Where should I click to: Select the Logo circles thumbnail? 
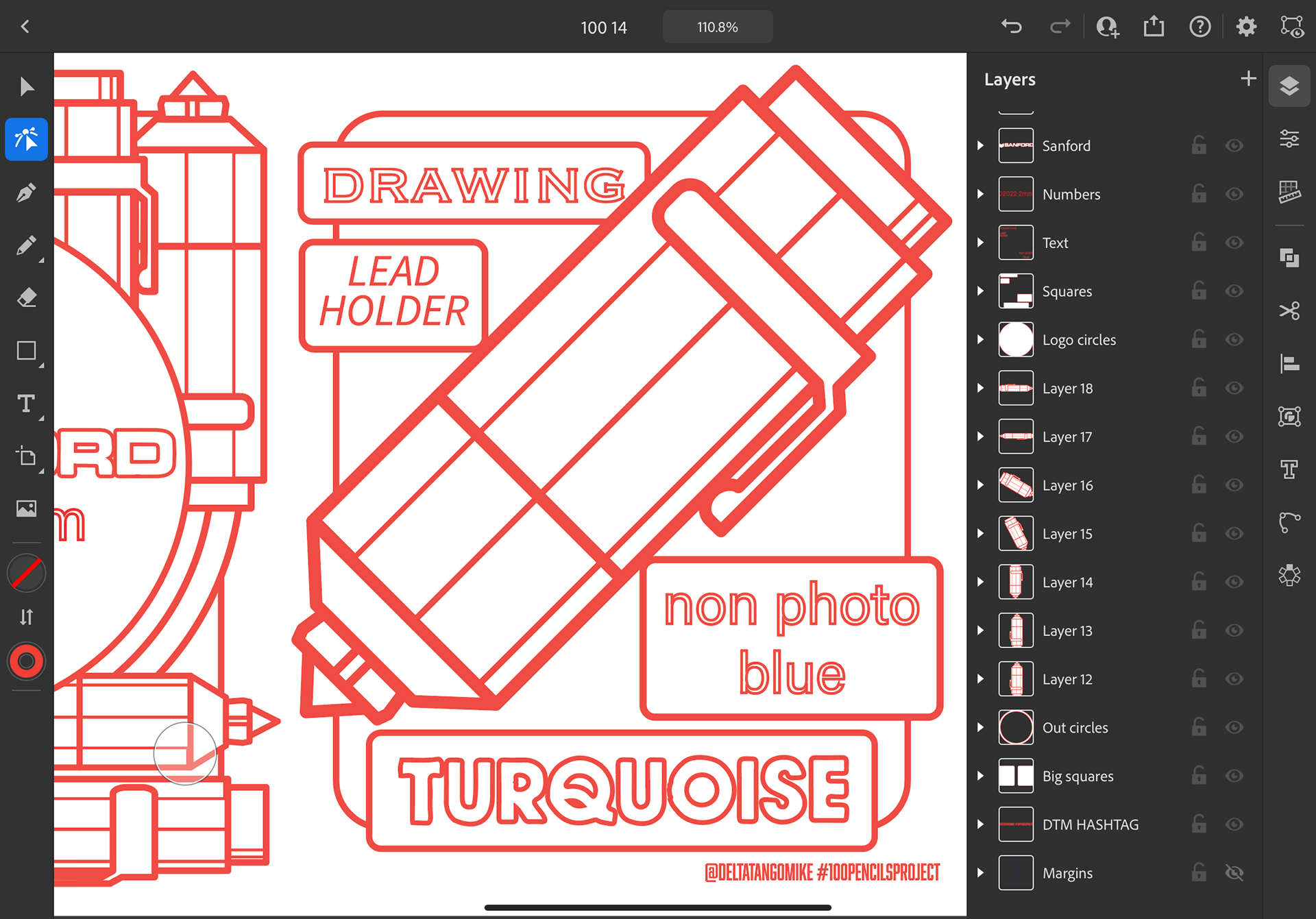tap(1016, 340)
